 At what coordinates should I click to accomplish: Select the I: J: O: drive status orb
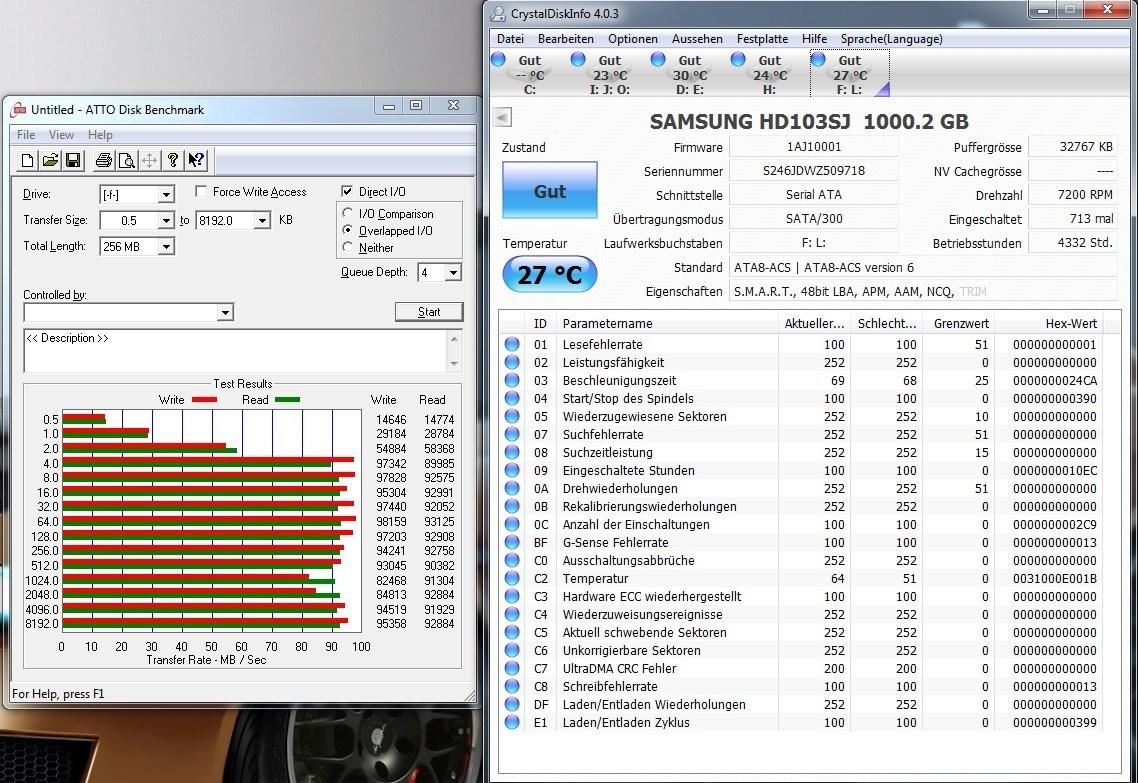tap(578, 60)
